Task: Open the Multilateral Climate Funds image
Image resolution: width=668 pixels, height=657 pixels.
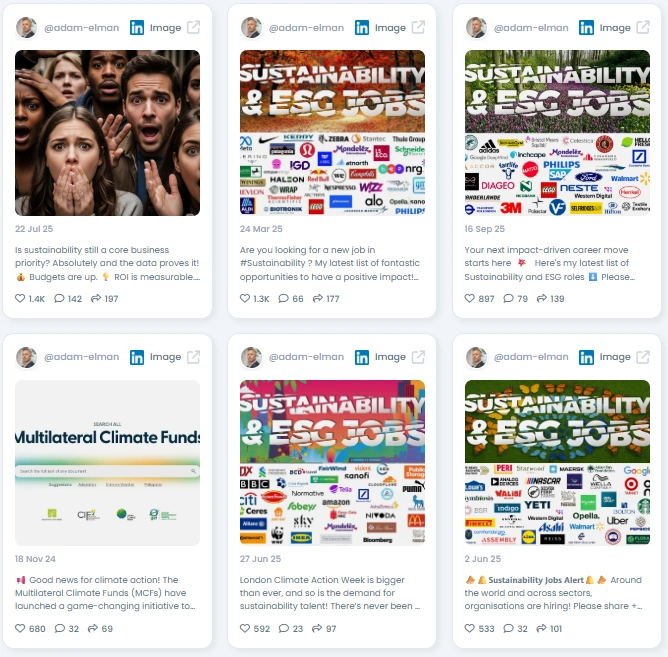Action: tap(107, 463)
